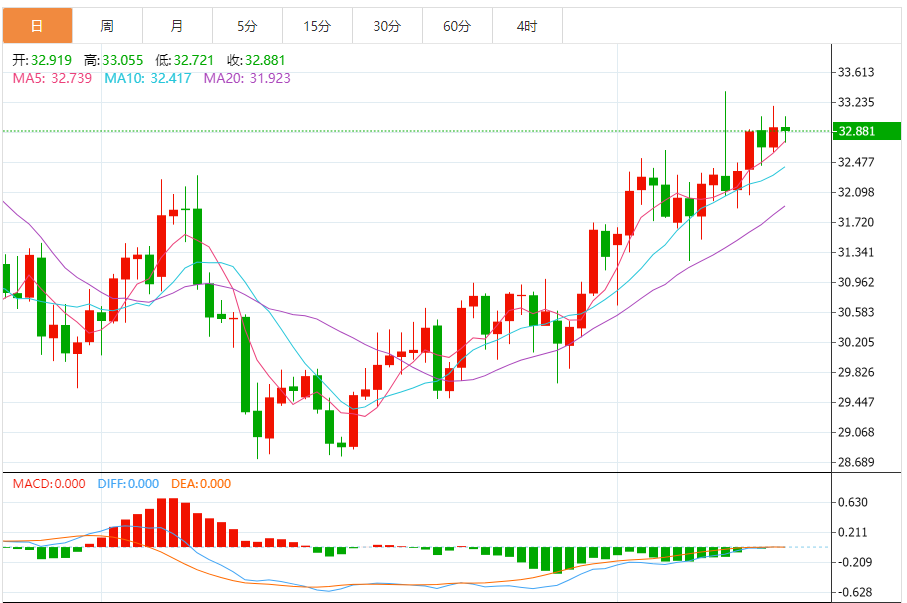
Task: Click the 30.205 price axis label
Action: (x=856, y=342)
